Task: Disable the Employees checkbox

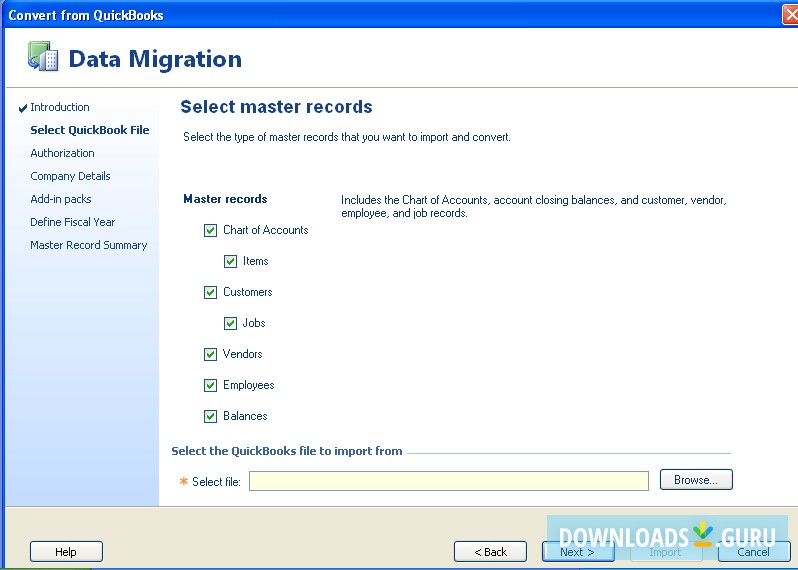Action: [210, 386]
